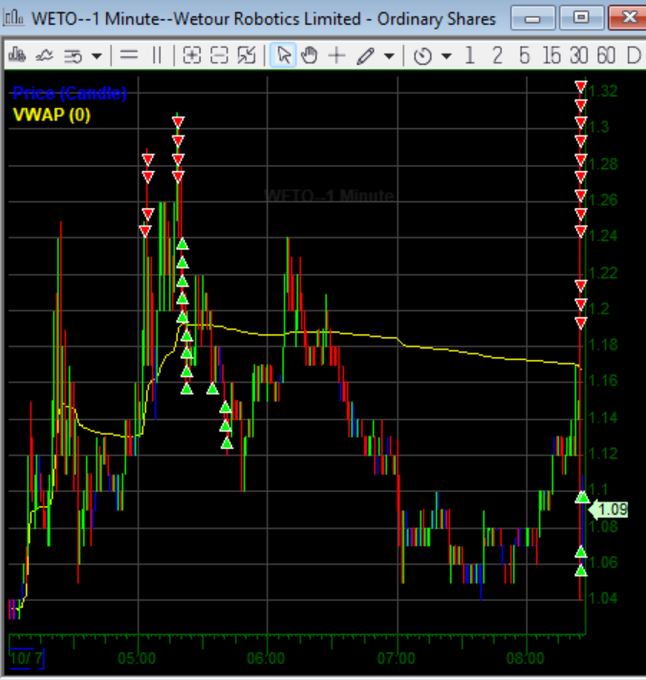Select the vertical lines tool
Image resolution: width=646 pixels, height=680 pixels.
point(157,56)
